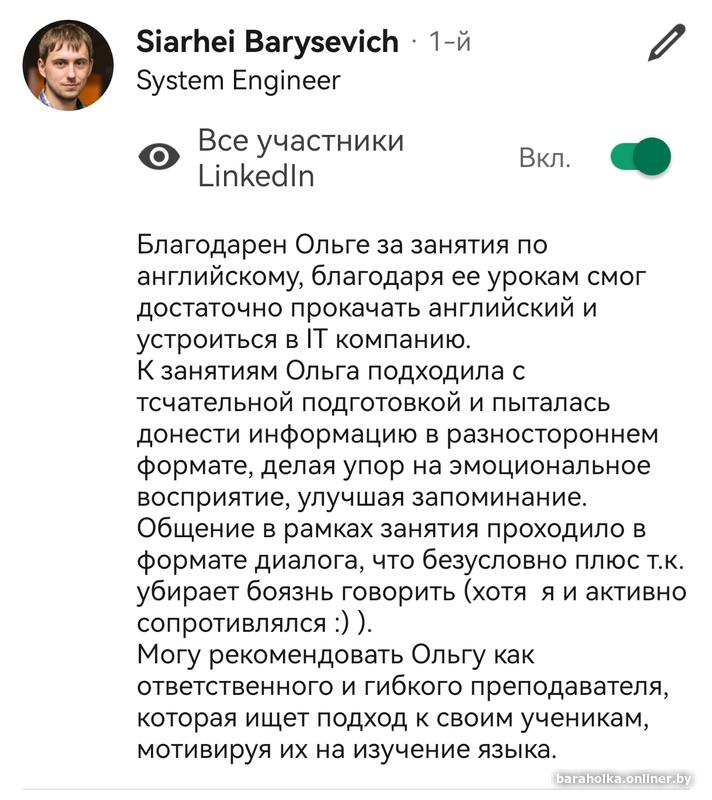712x800 pixels.
Task: Click the "Вкл." status label
Action: pos(545,158)
